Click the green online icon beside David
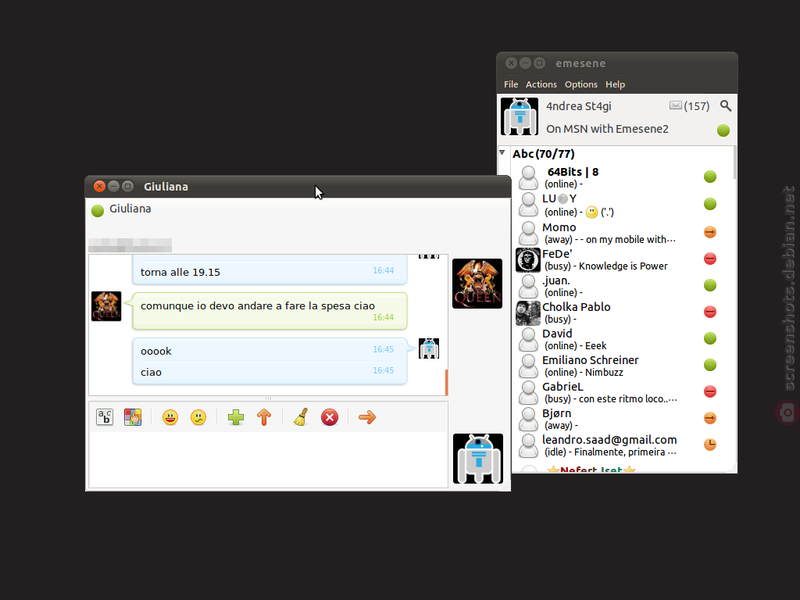Viewport: 800px width, 600px height. [710, 338]
